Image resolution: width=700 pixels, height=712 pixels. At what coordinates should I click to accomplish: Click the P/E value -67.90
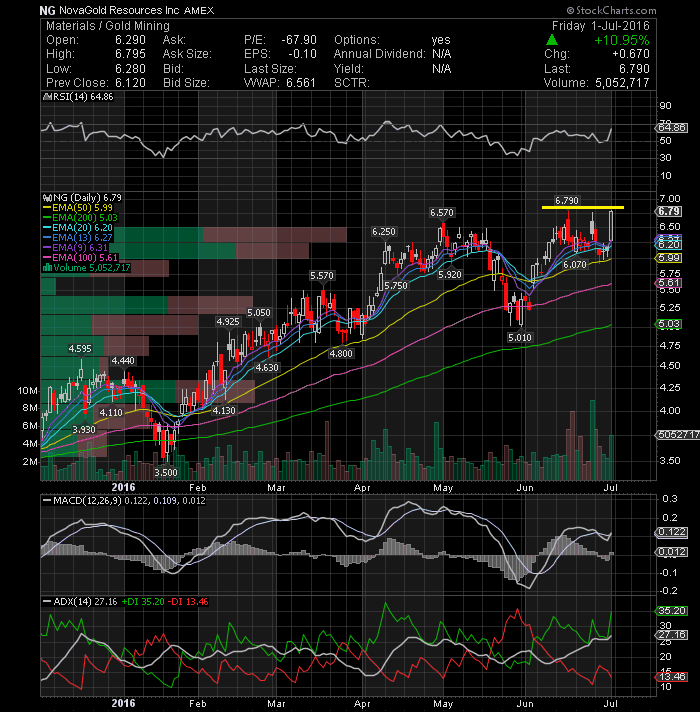coord(299,40)
